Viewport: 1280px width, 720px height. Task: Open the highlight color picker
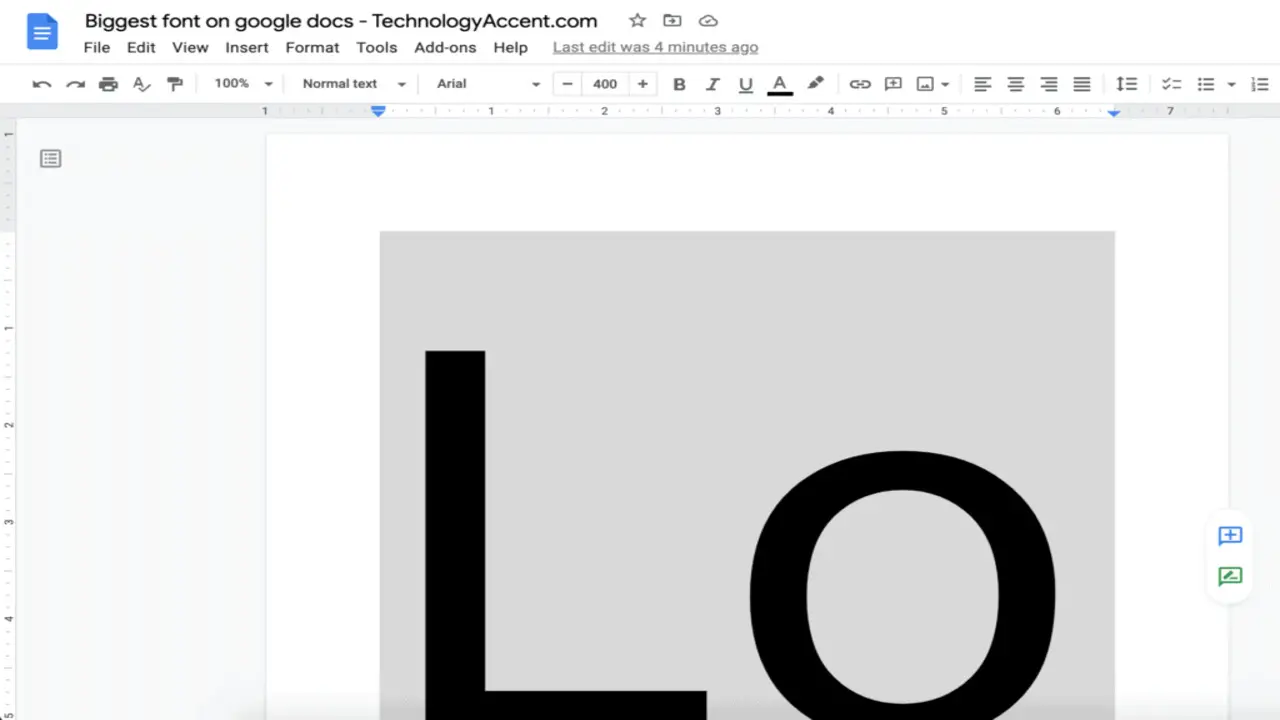(816, 84)
